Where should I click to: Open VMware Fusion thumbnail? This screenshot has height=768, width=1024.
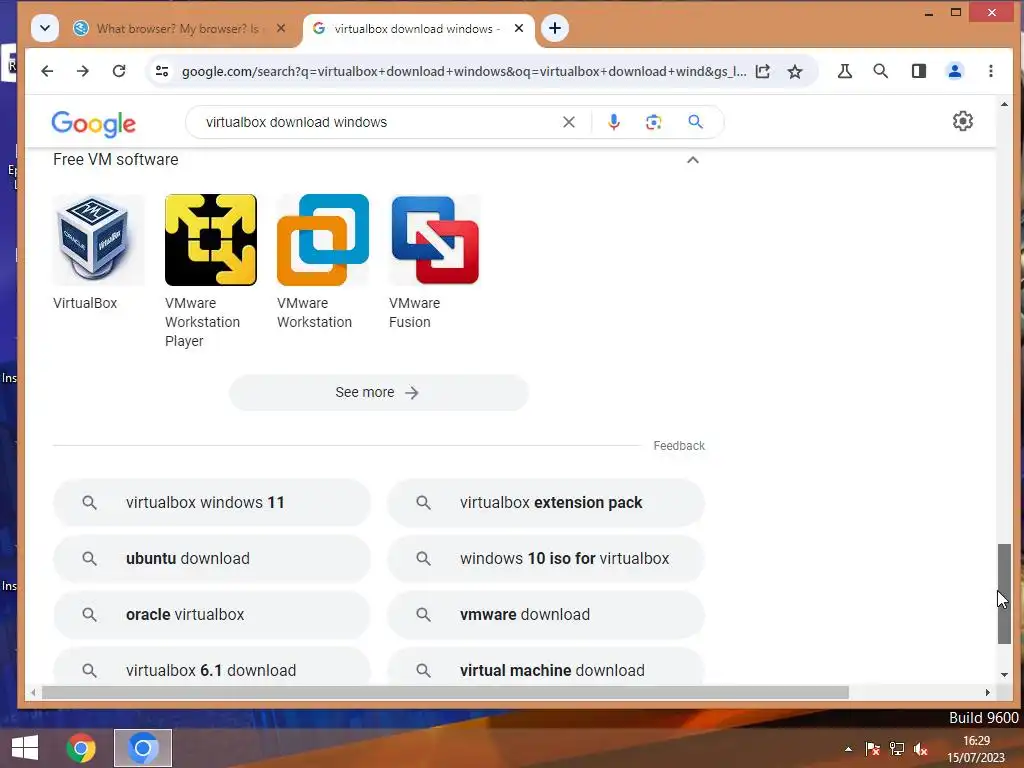click(435, 240)
